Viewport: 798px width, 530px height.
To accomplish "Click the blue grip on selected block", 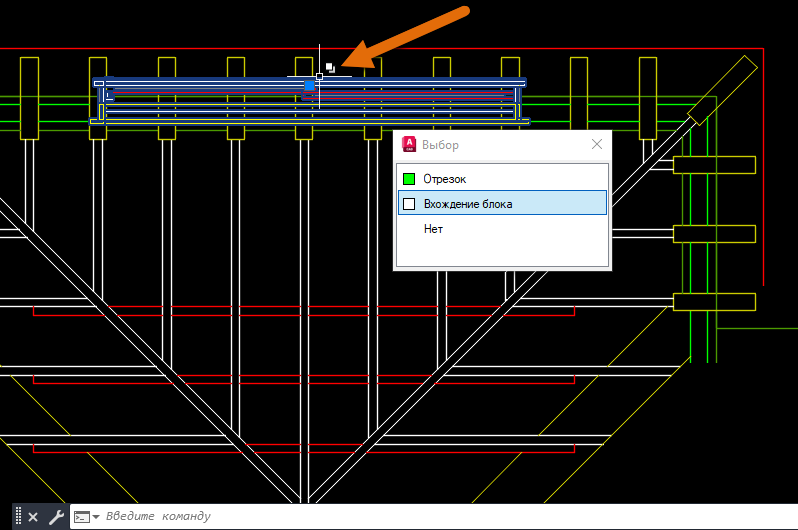I will 309,85.
